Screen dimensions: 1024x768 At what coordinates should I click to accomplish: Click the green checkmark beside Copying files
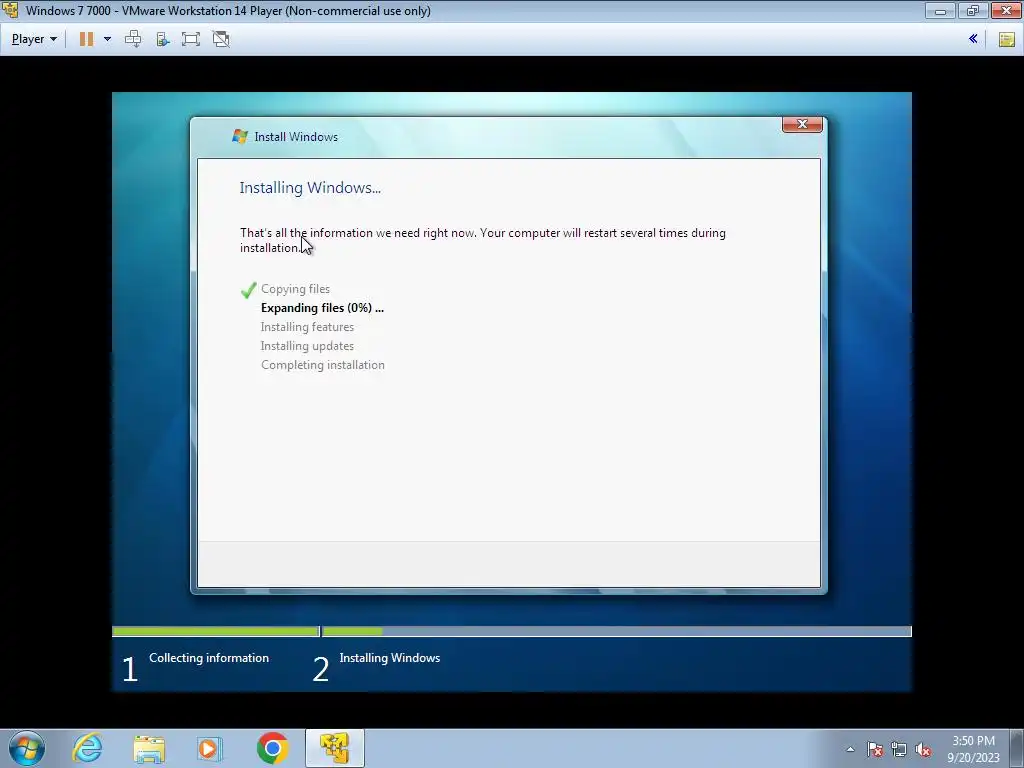pos(248,290)
